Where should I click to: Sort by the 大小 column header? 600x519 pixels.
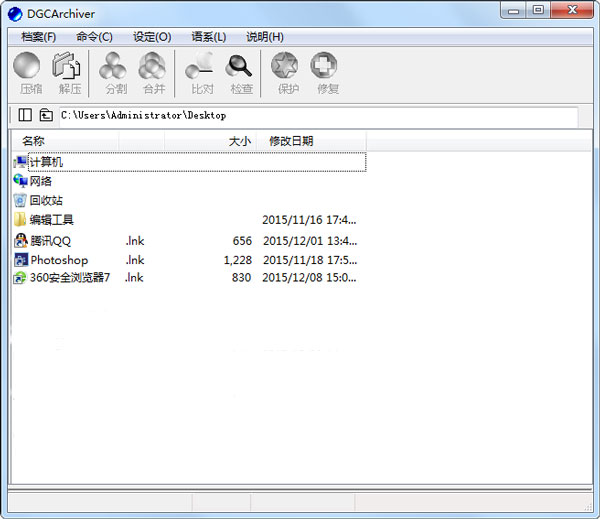pos(210,141)
